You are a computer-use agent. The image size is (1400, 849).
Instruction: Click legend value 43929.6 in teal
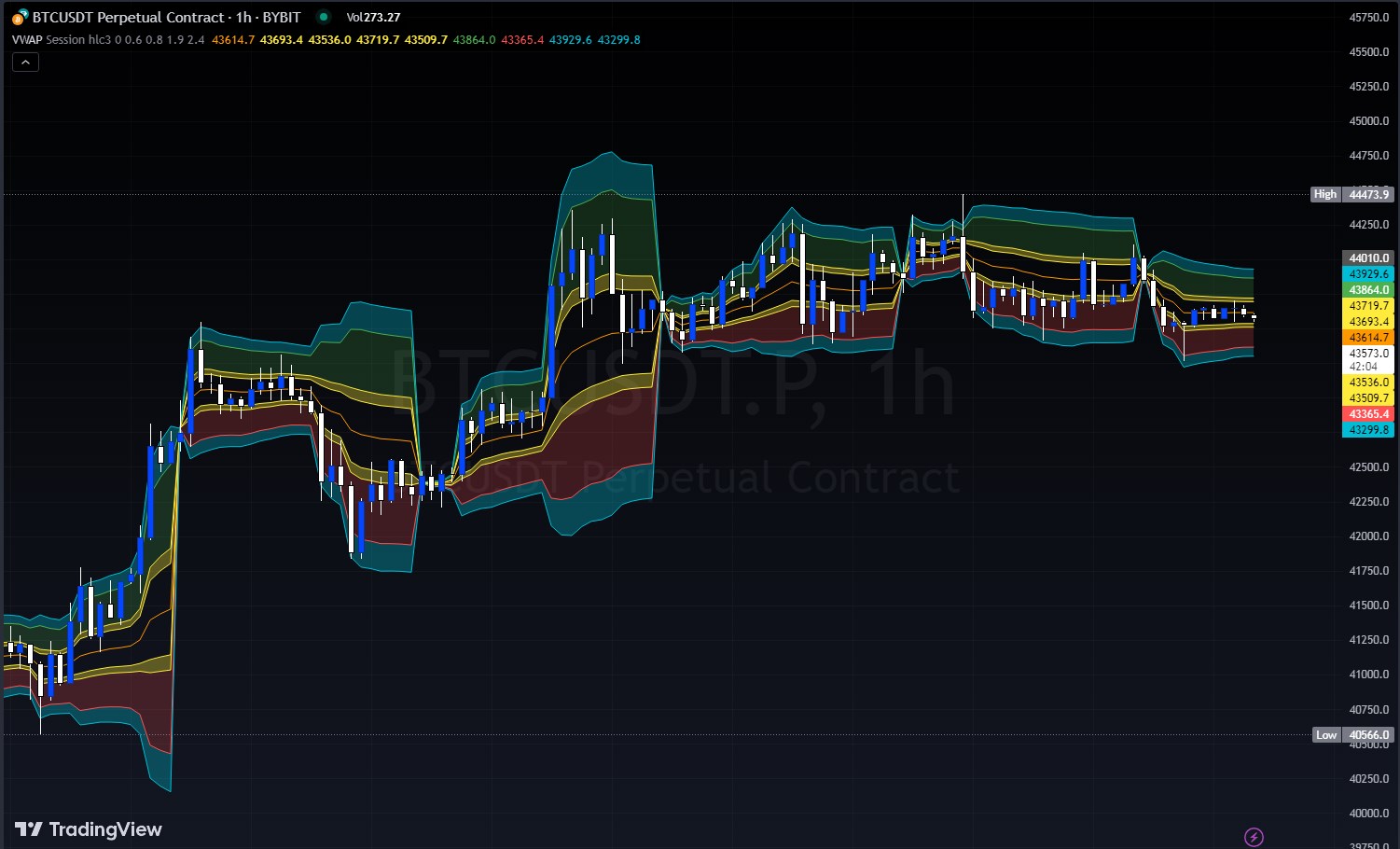tap(571, 40)
